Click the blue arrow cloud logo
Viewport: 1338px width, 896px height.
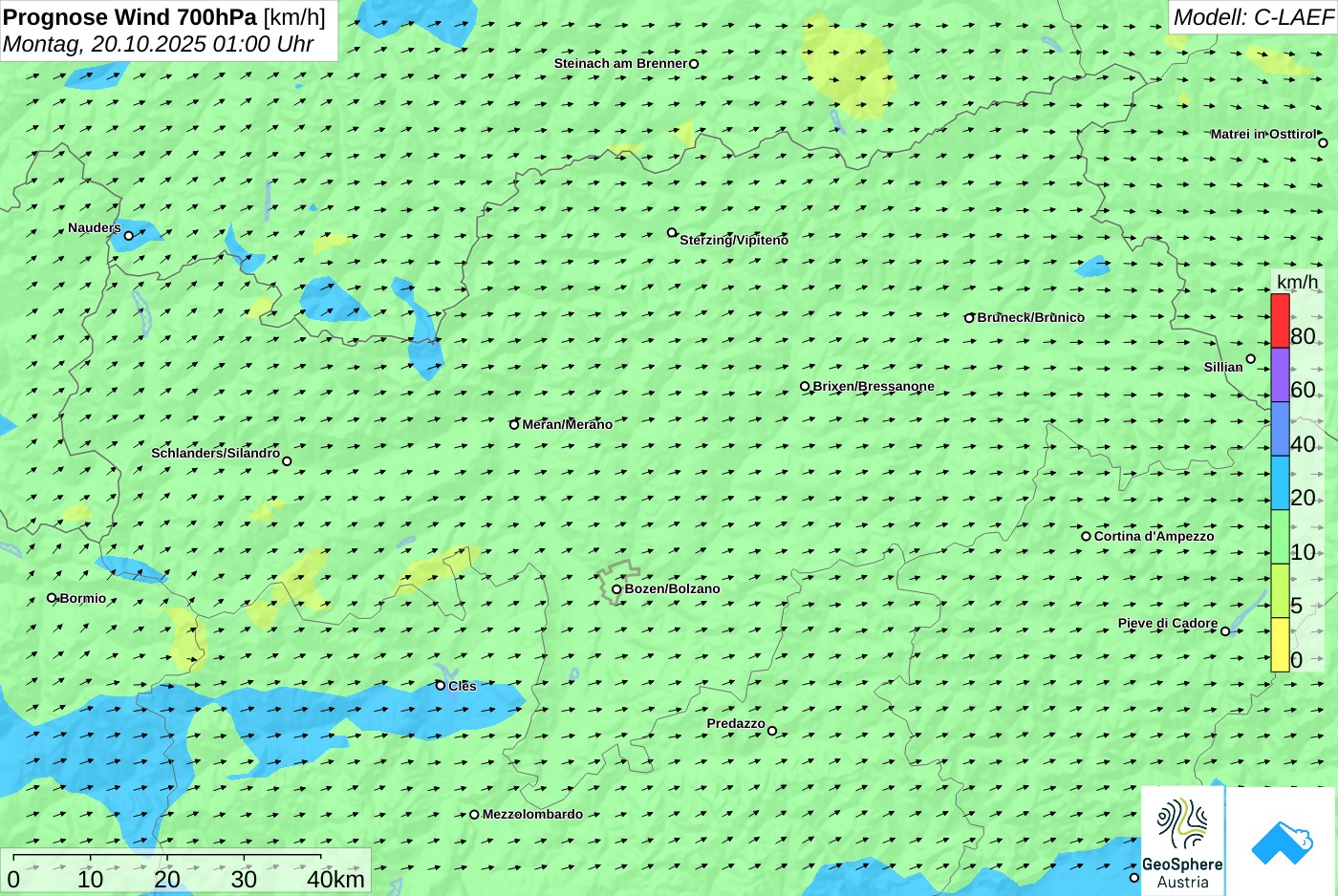[x=1282, y=842]
